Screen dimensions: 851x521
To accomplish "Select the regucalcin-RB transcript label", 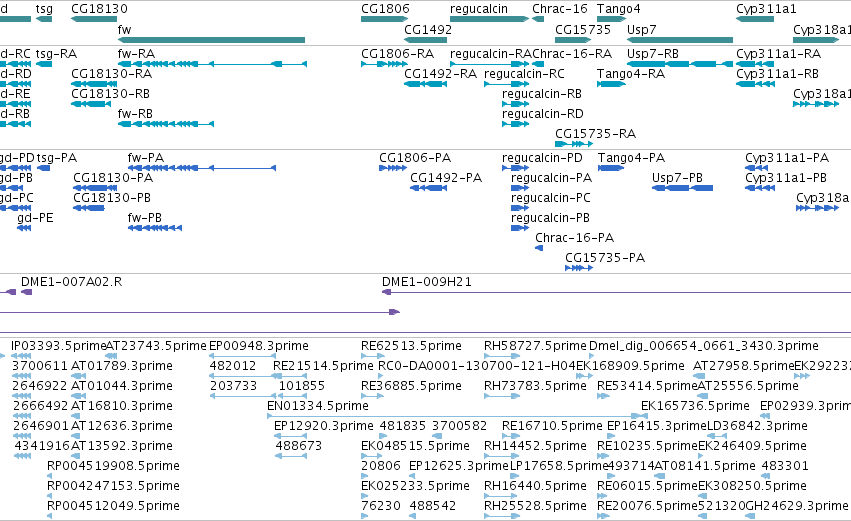I will [542, 94].
